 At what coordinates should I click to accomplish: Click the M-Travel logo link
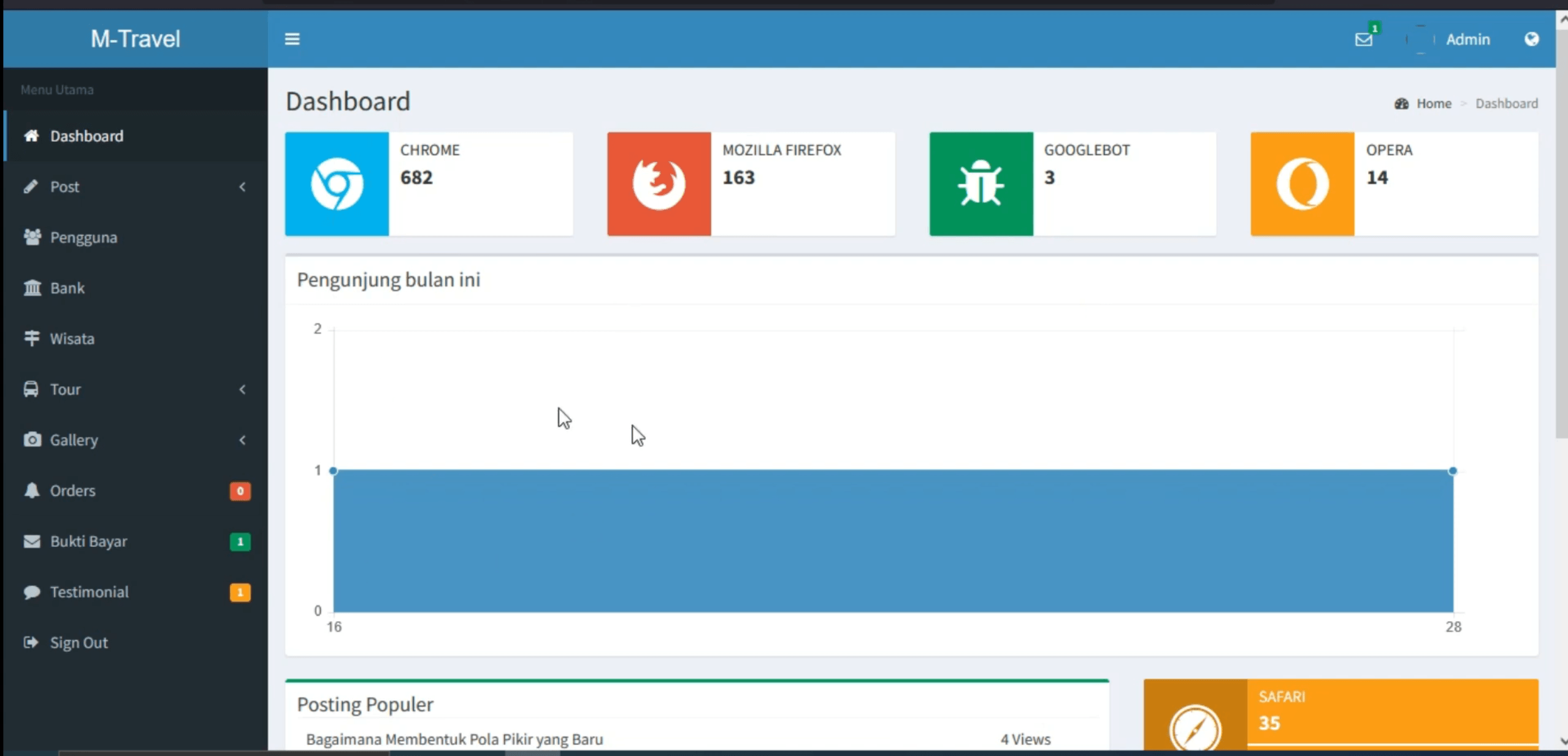pos(135,39)
